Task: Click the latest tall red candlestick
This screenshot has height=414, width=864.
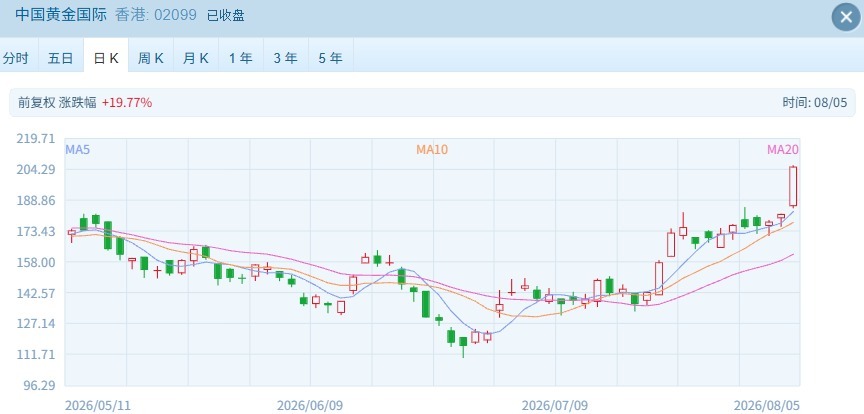Action: [793, 186]
